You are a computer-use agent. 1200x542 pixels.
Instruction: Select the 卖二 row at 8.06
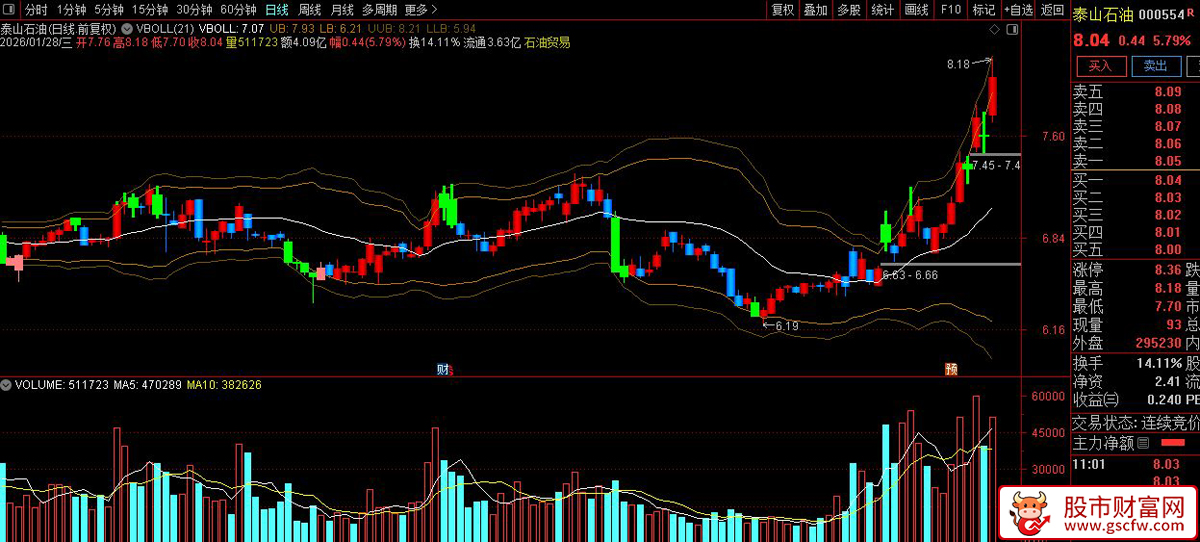tap(1135, 144)
